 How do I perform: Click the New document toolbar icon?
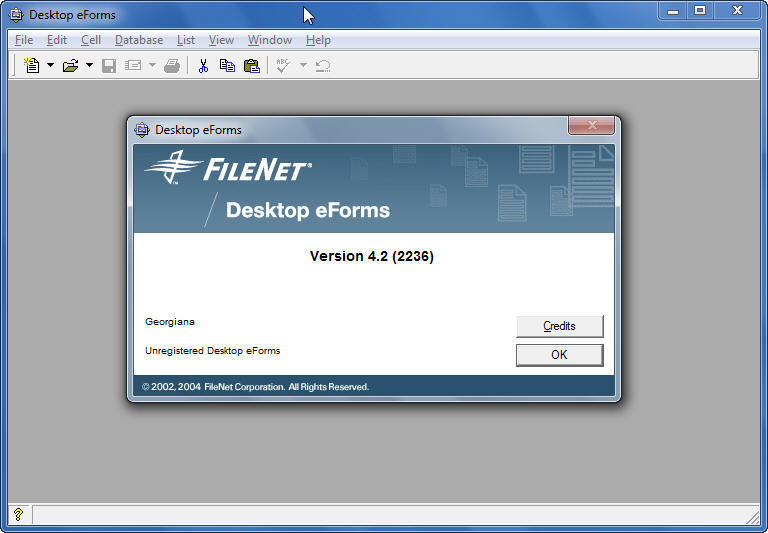coord(32,65)
